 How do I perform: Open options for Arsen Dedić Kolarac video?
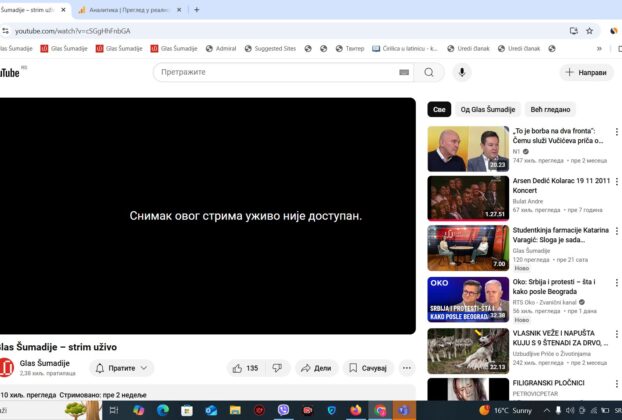coord(613,184)
